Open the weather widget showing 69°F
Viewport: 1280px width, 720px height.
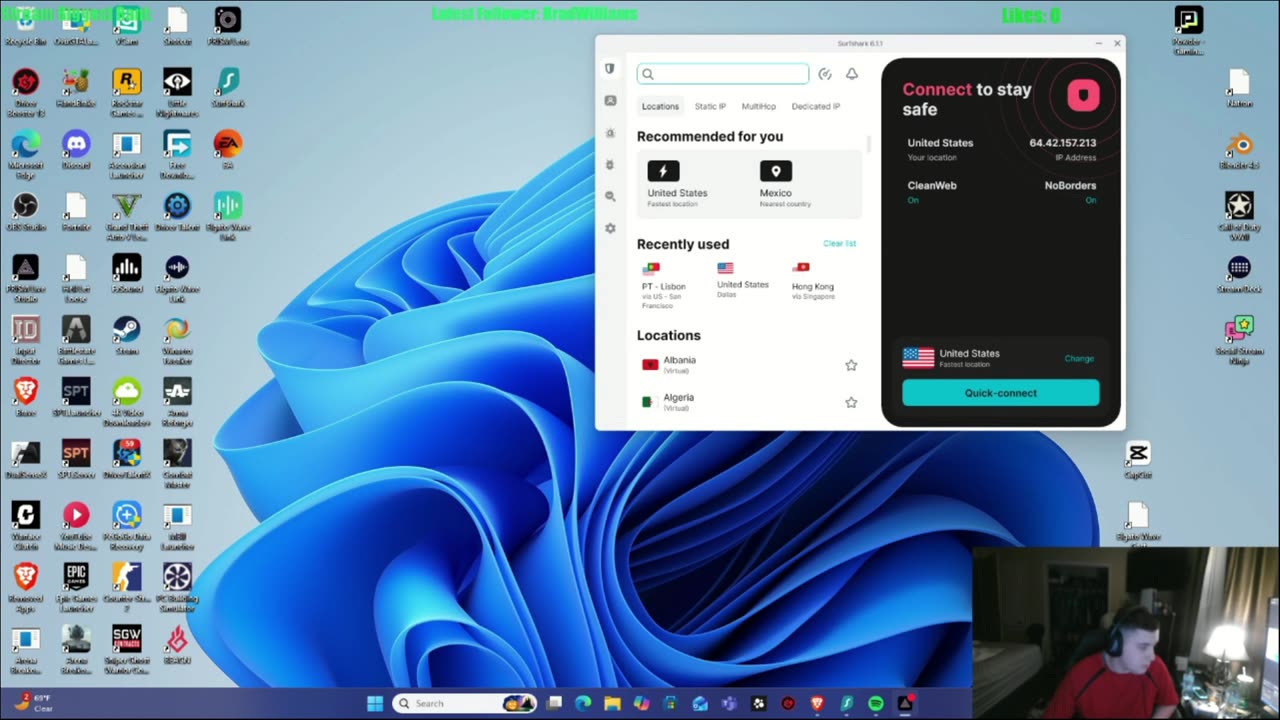[x=33, y=702]
